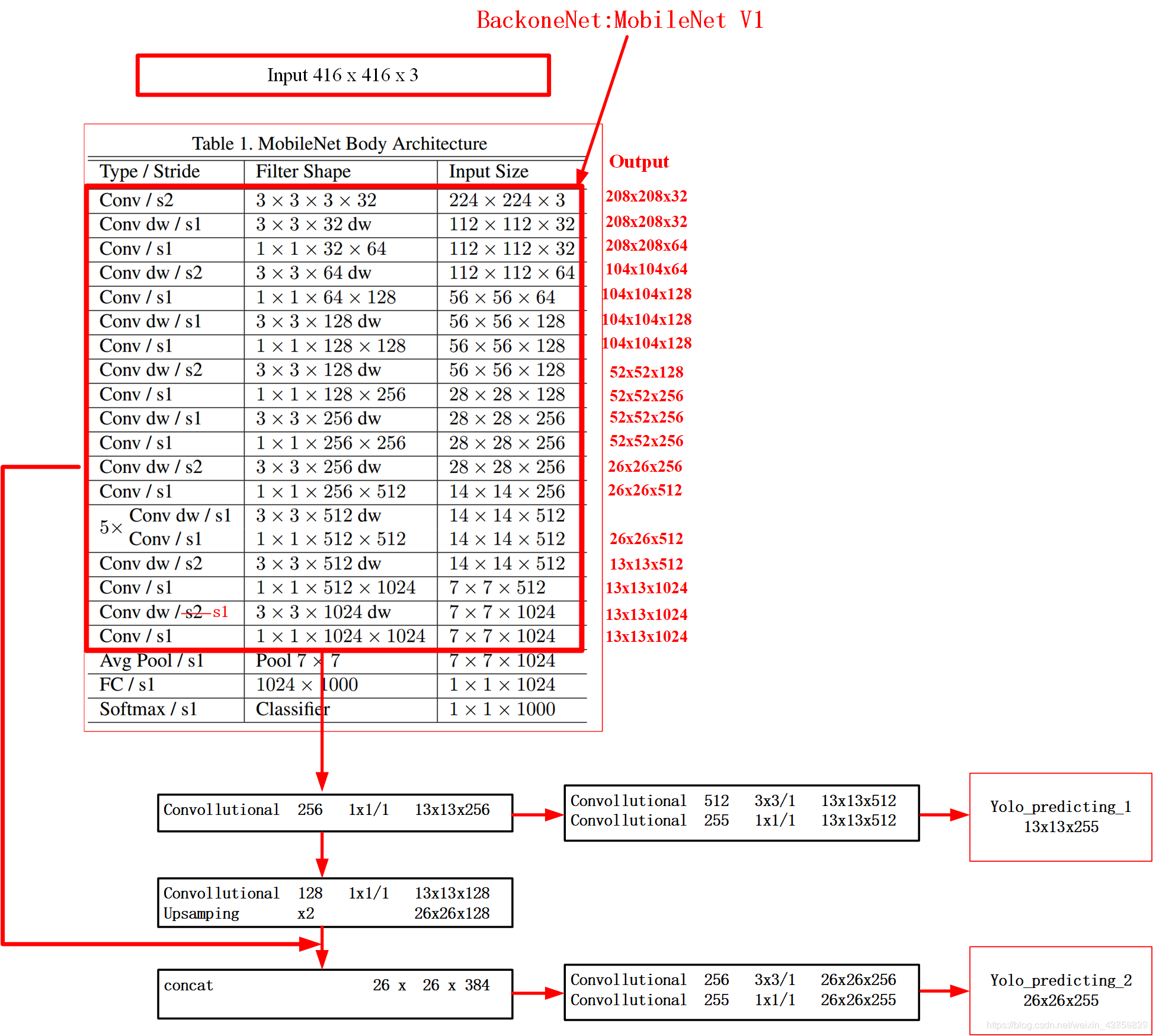This screenshot has width=1153, height=1036.
Task: Click the '14 × 14 × 256' input size cell
Action: tap(507, 491)
